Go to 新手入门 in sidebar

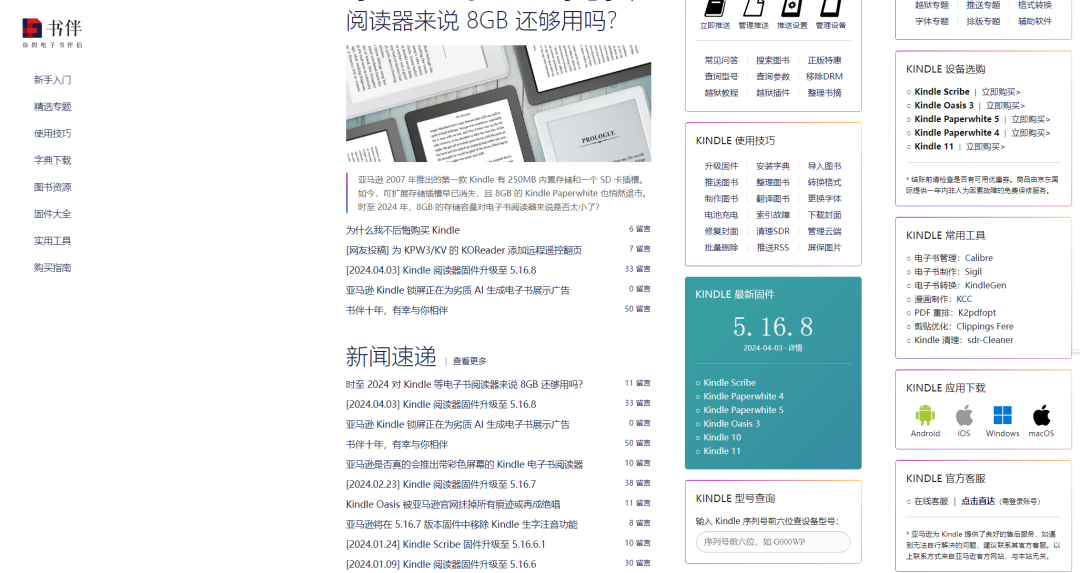tap(52, 80)
